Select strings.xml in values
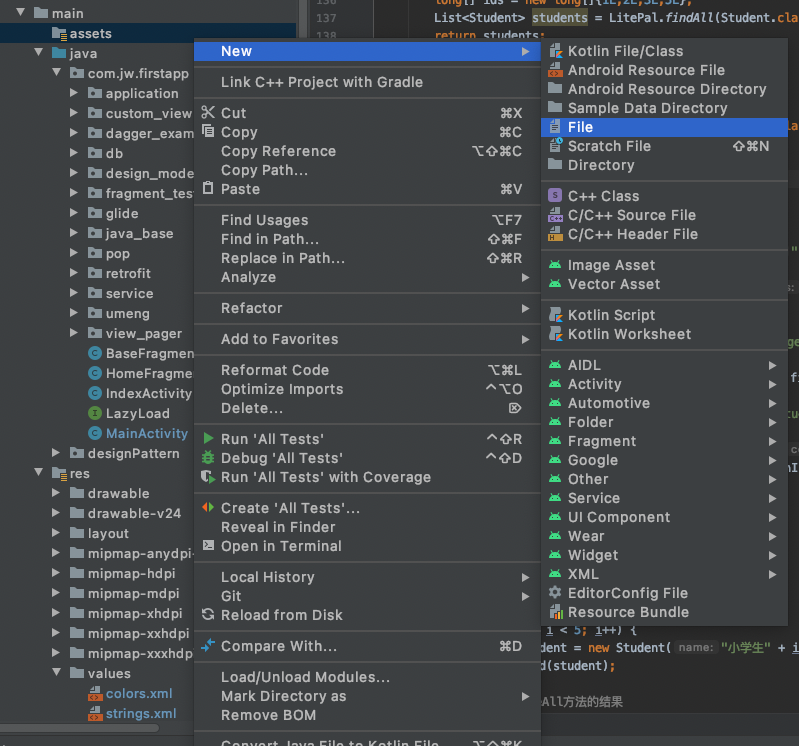This screenshot has width=799, height=746. 141,713
